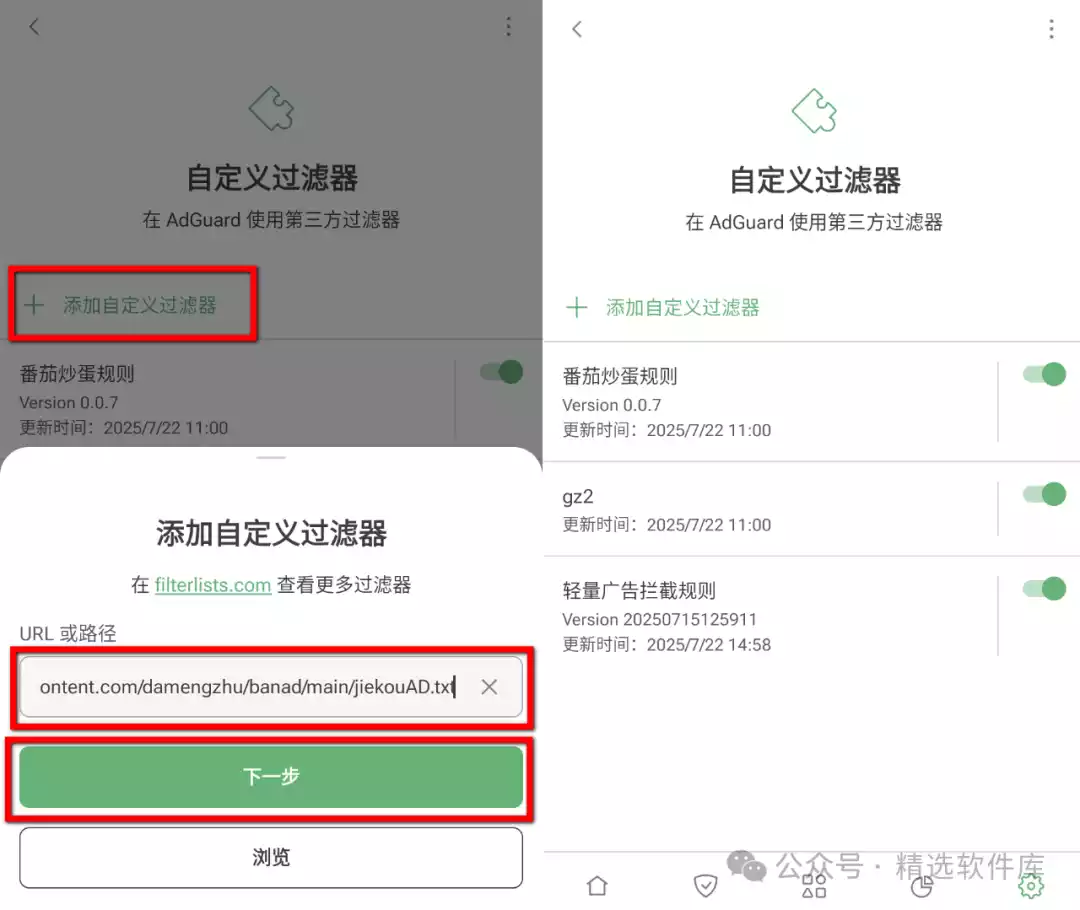Open the shield protection tab
The image size is (1080, 910).
tap(705, 886)
